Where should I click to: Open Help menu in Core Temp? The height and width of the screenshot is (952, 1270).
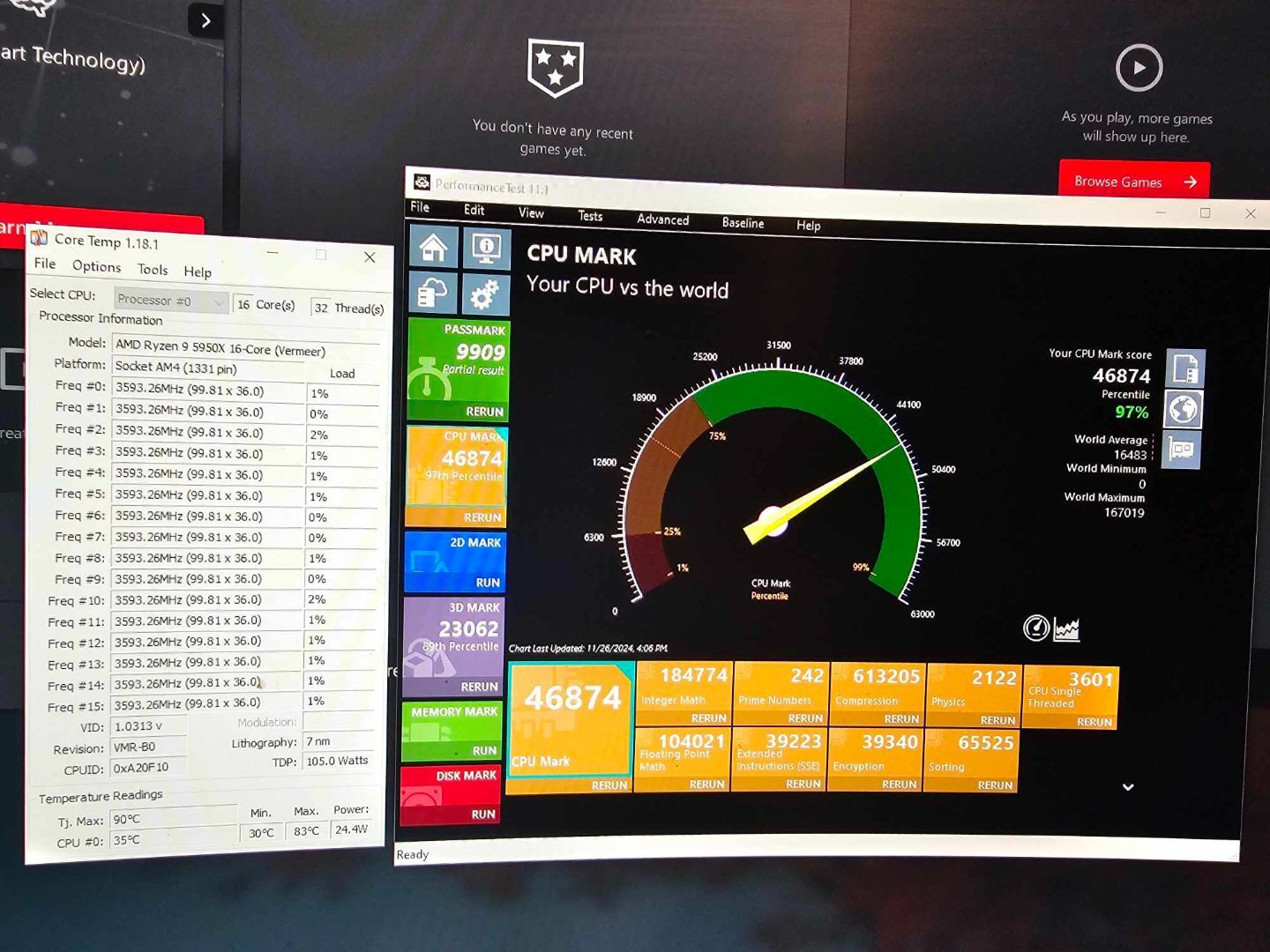pos(197,272)
